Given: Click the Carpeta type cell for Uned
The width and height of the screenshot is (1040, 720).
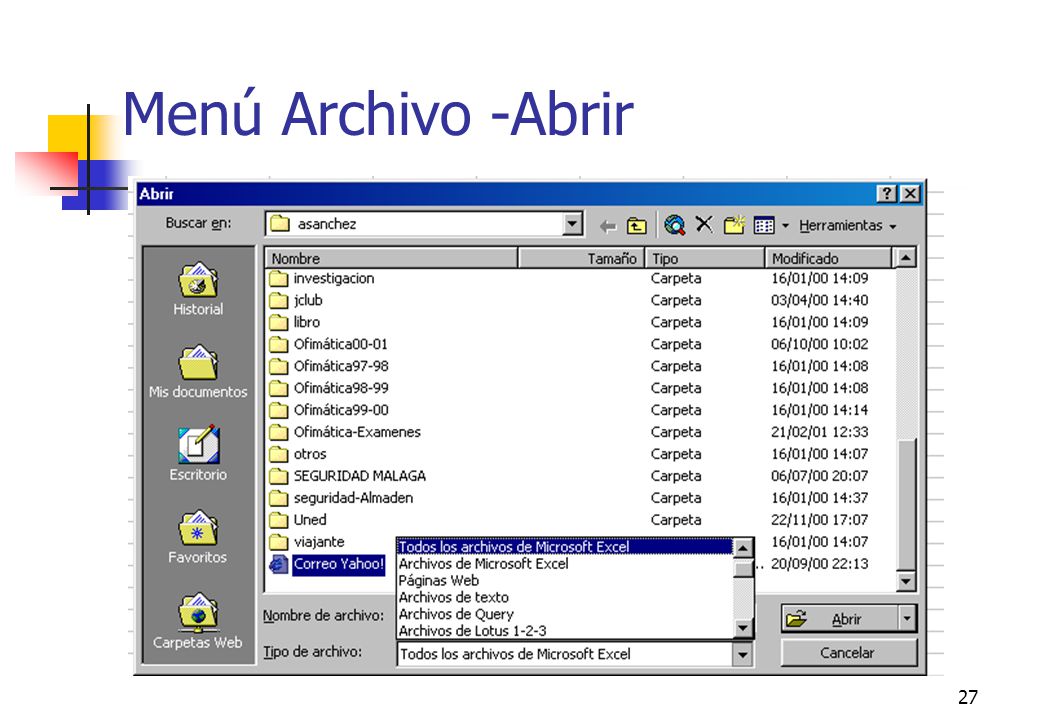Looking at the screenshot, I should (x=676, y=520).
